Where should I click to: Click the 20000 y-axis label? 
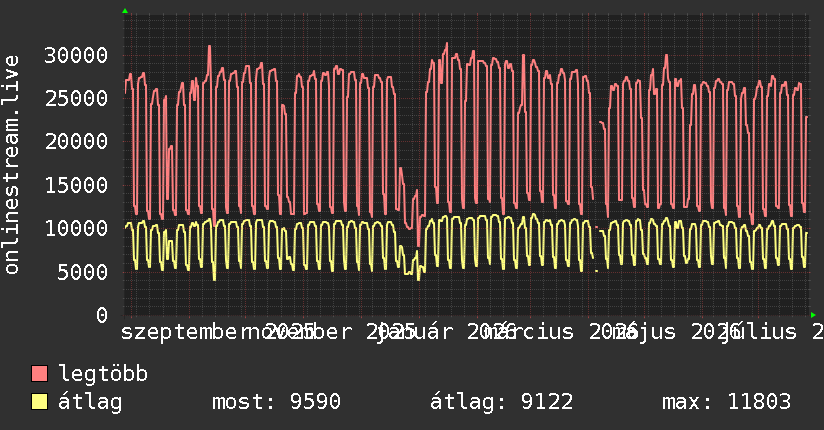pos(76,141)
